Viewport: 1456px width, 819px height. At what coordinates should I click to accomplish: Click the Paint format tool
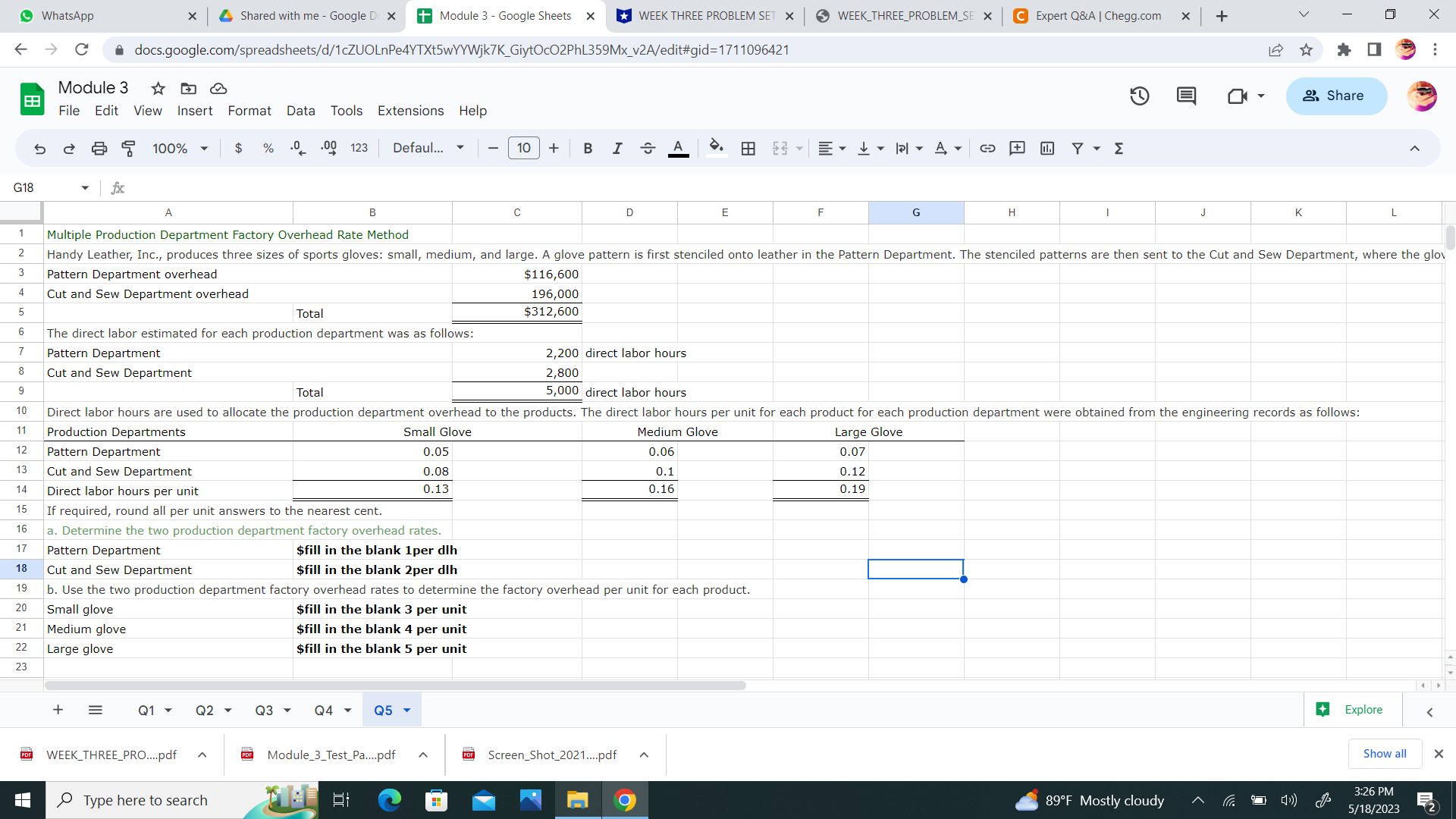(x=128, y=148)
